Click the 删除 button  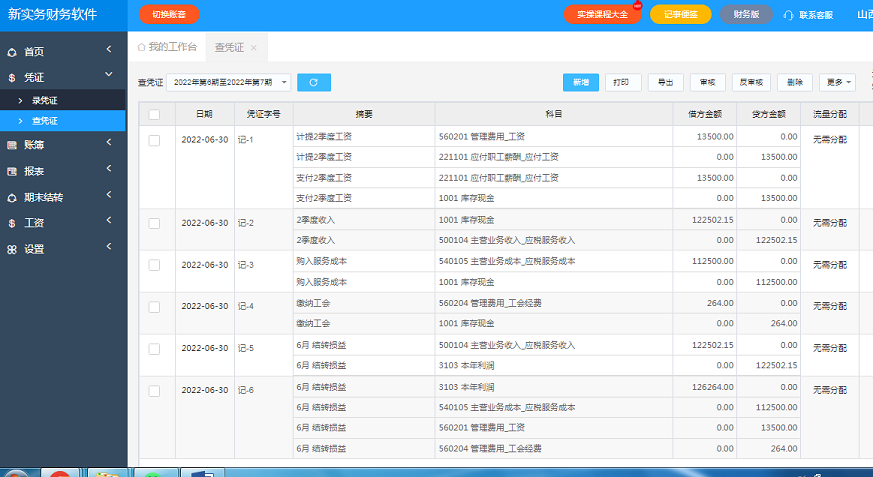pyautogui.click(x=795, y=82)
